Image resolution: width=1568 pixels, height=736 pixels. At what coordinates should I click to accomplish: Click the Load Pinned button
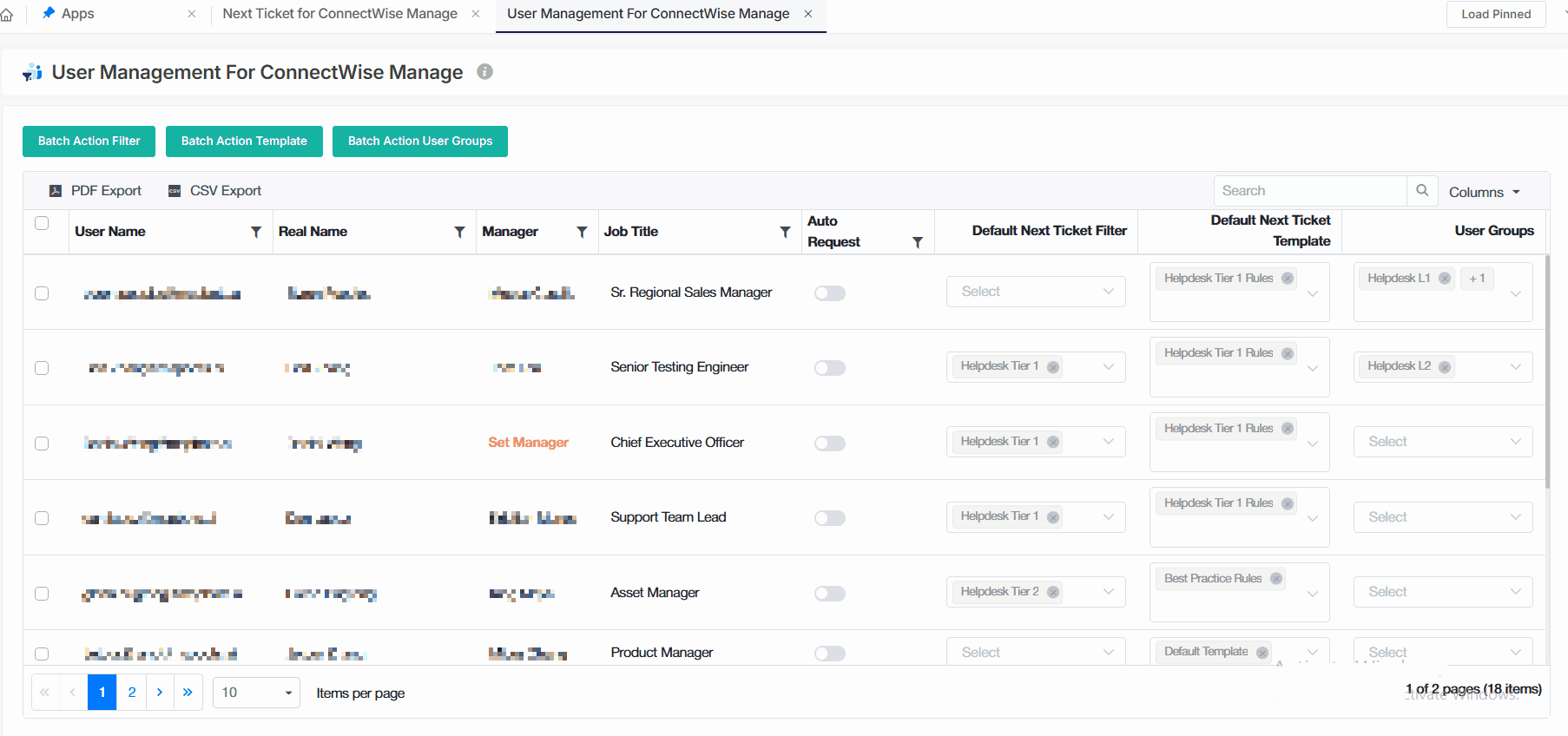point(1496,14)
